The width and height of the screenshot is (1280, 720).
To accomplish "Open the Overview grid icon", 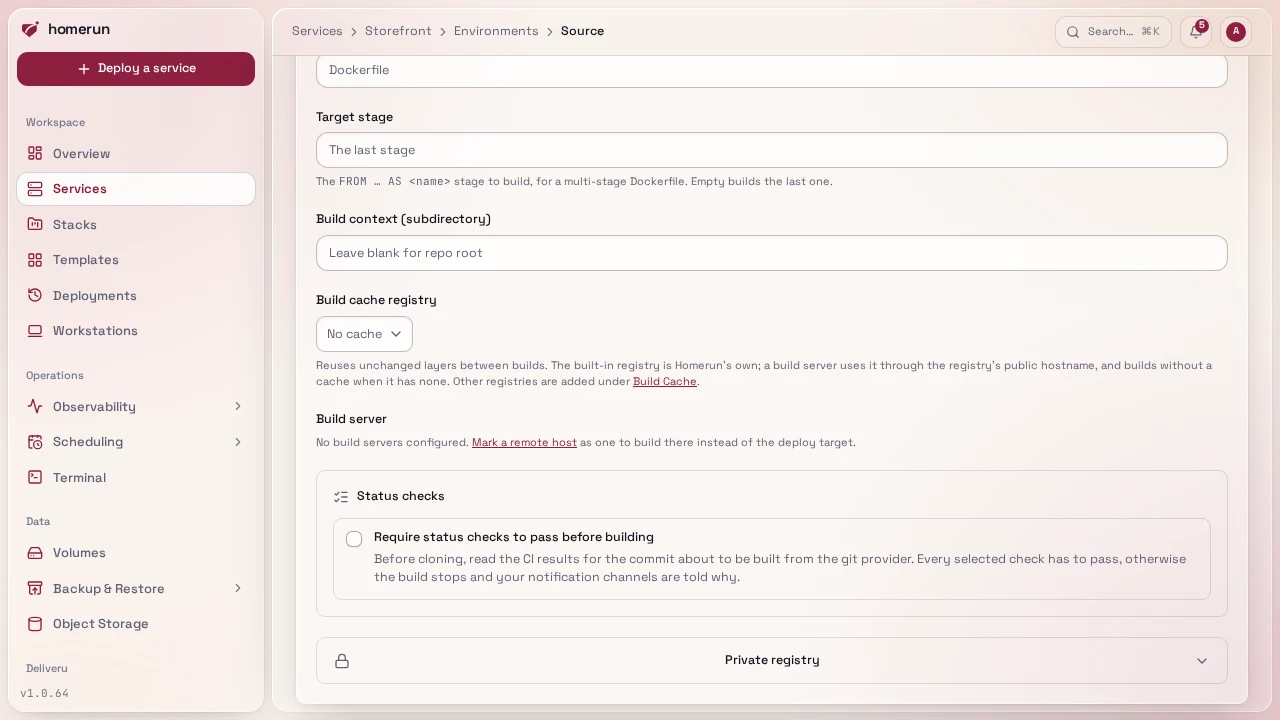I will [35, 153].
